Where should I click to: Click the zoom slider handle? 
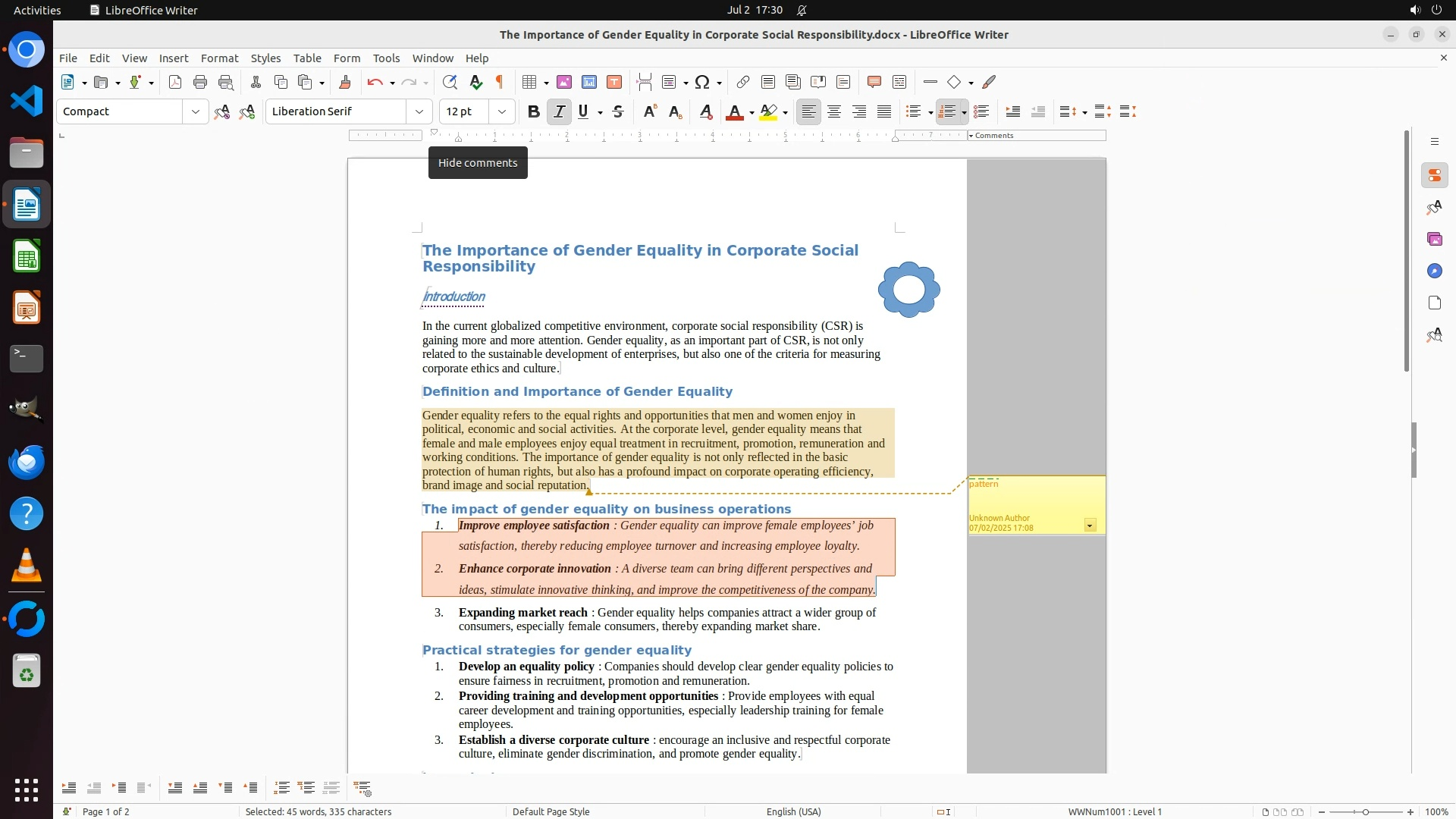pos(1365,811)
